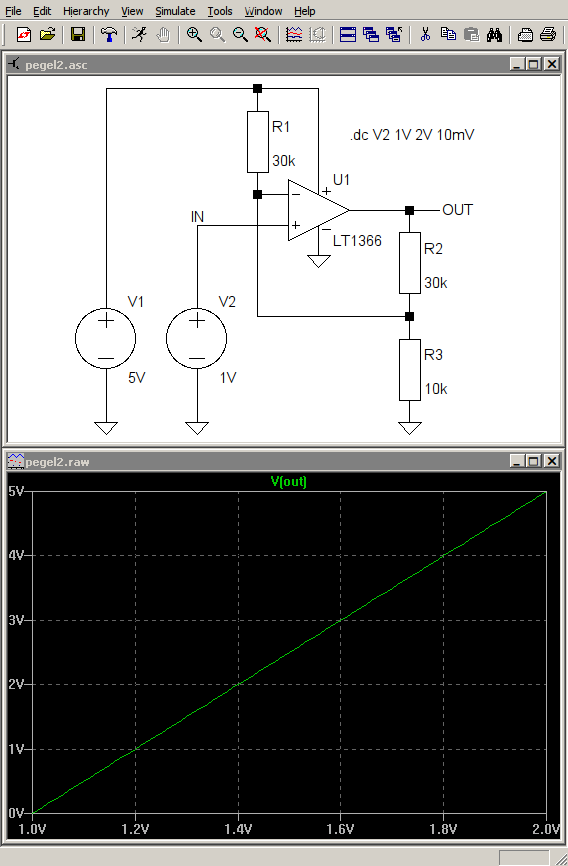Open the Edit menu
568x866 pixels.
pos(42,11)
